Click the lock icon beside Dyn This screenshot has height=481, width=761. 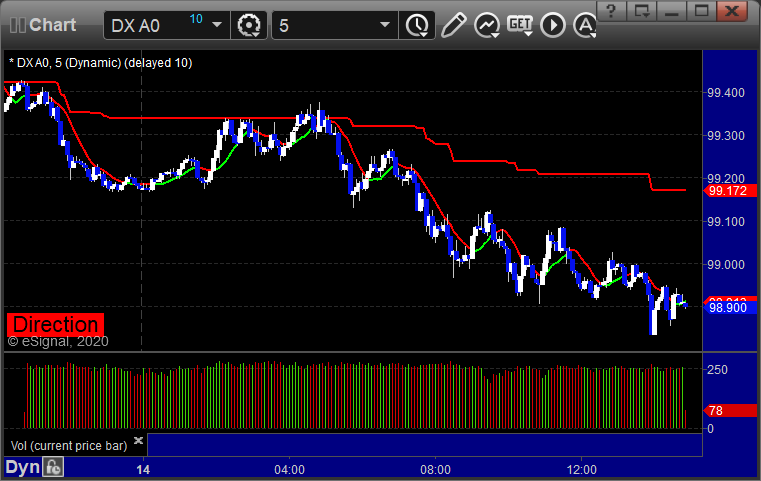tap(53, 467)
